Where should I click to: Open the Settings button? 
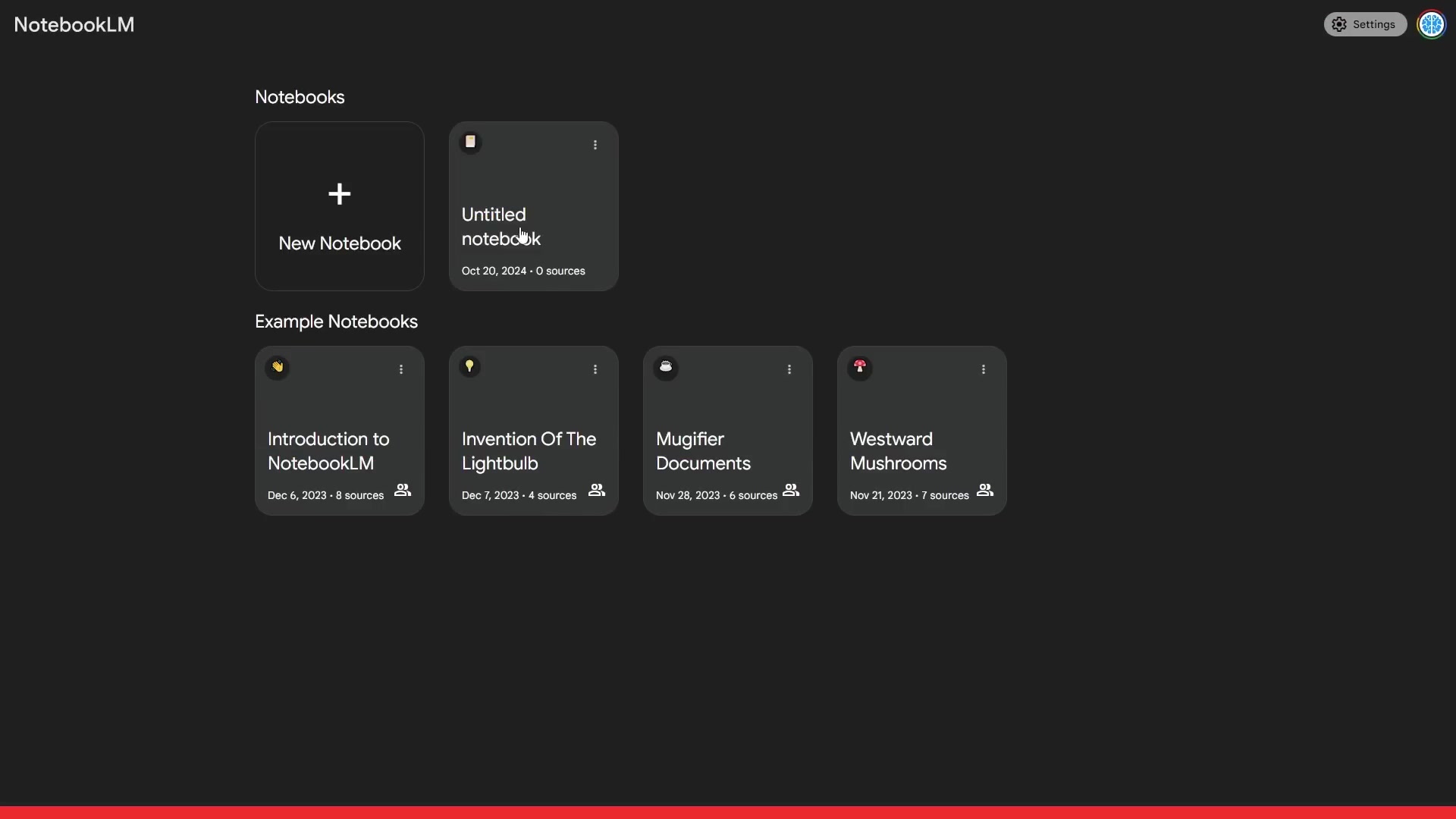click(x=1365, y=24)
